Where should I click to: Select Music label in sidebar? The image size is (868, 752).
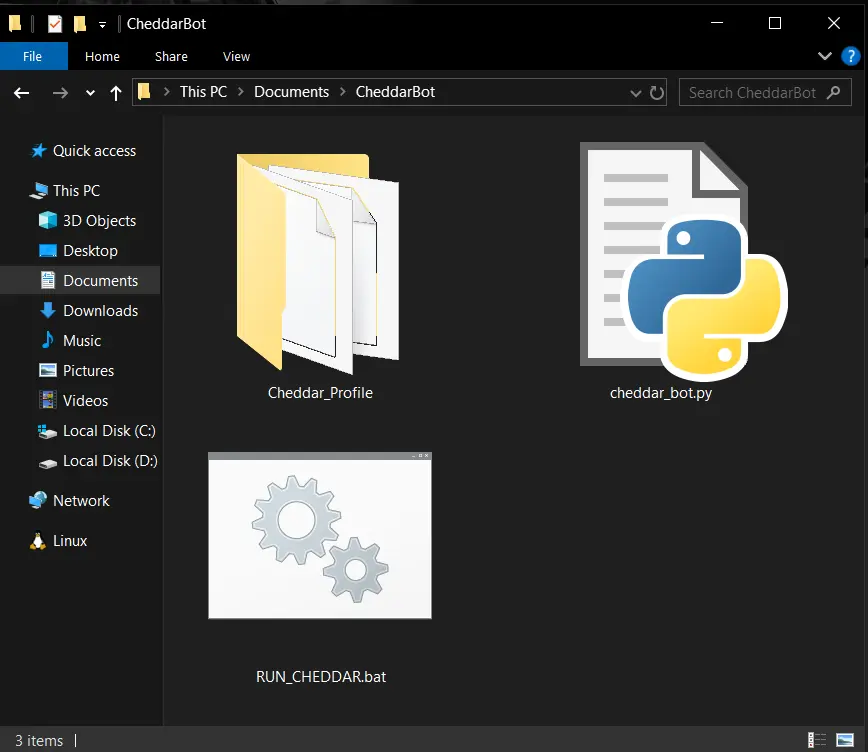point(82,341)
